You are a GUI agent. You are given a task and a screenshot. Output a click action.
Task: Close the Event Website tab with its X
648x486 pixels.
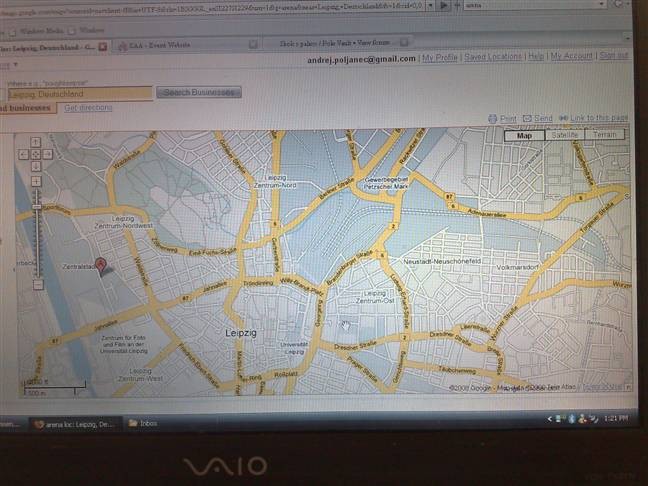pyautogui.click(x=253, y=44)
